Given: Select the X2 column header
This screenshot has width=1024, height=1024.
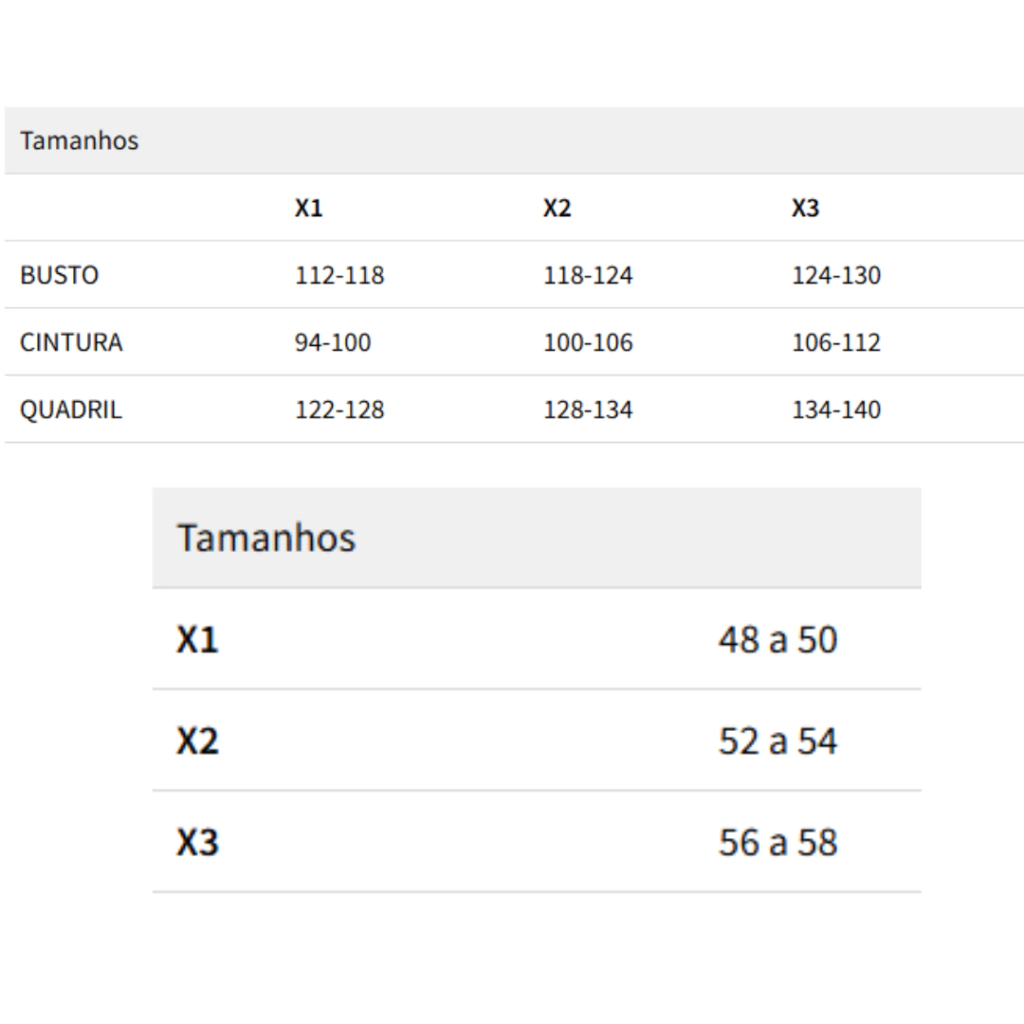Looking at the screenshot, I should pos(557,208).
